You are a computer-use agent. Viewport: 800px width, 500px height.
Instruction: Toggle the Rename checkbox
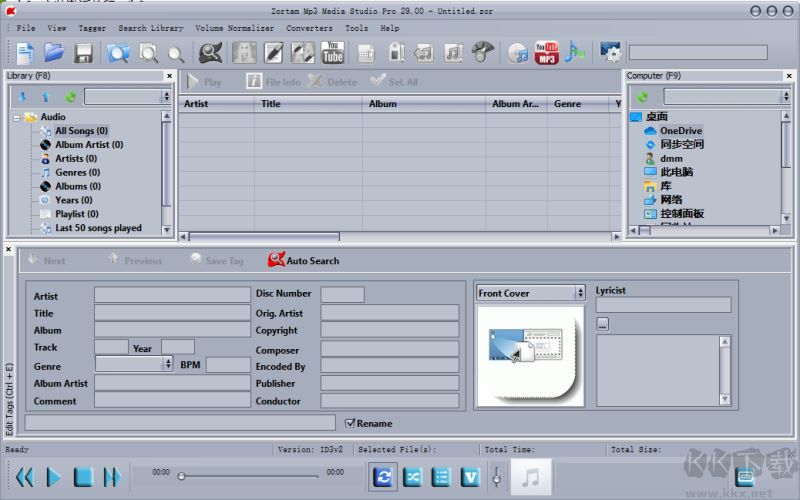pyautogui.click(x=350, y=423)
